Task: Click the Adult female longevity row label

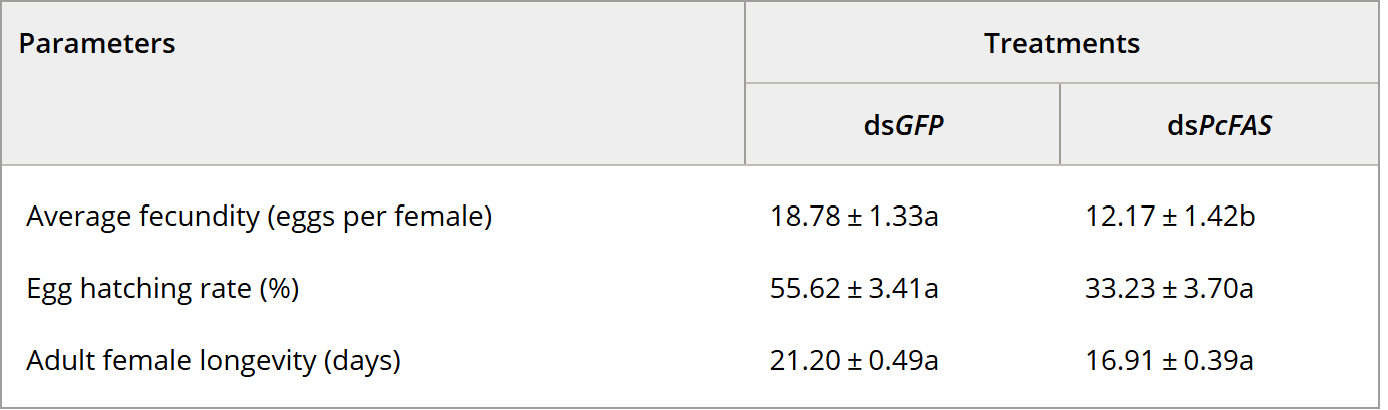Action: [x=213, y=360]
